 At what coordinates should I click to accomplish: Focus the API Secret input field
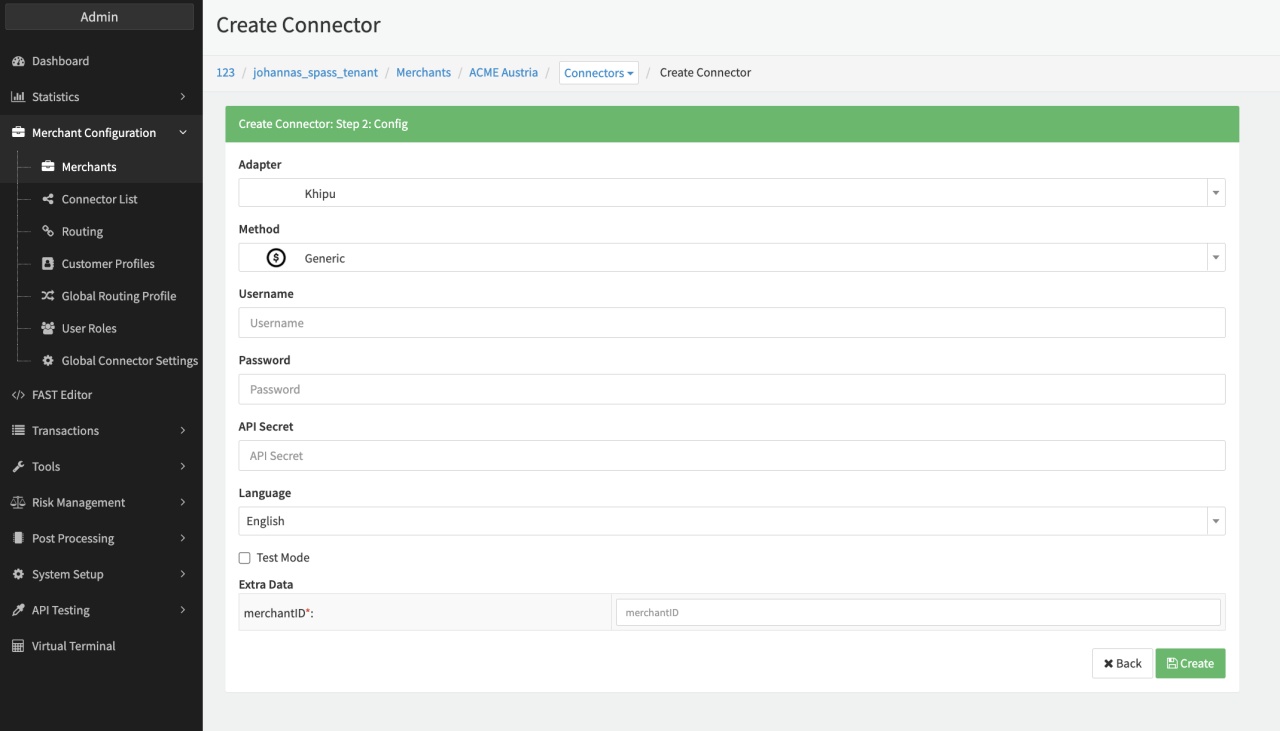coord(731,456)
